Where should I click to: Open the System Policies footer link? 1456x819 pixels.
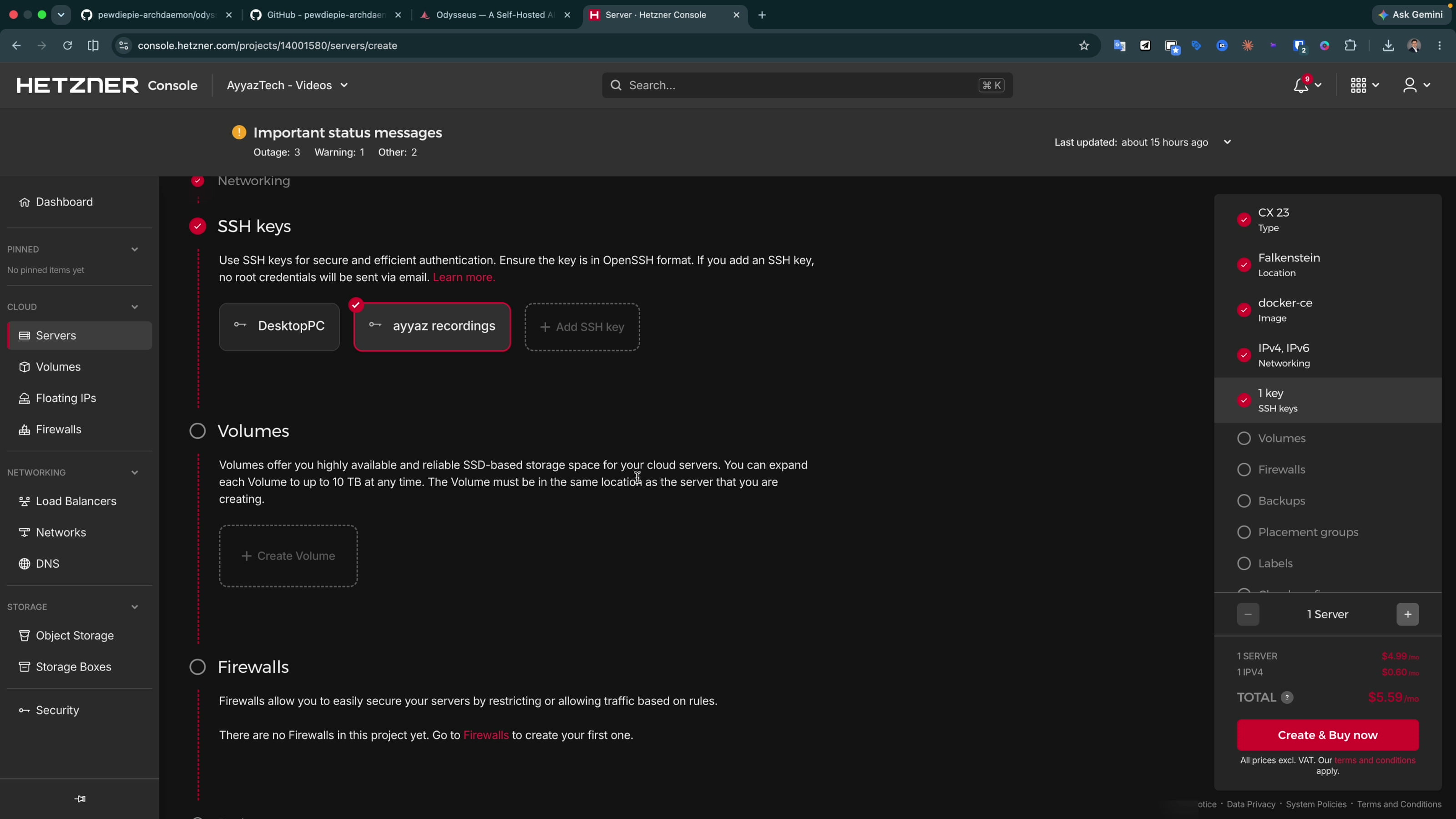pos(1316,804)
